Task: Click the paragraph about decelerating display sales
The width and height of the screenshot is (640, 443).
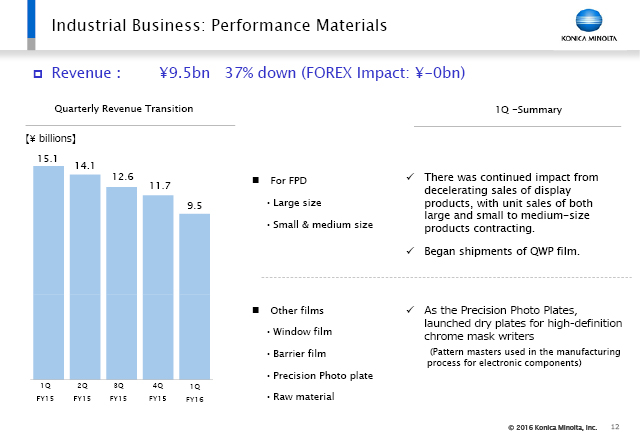Action: tap(511, 203)
